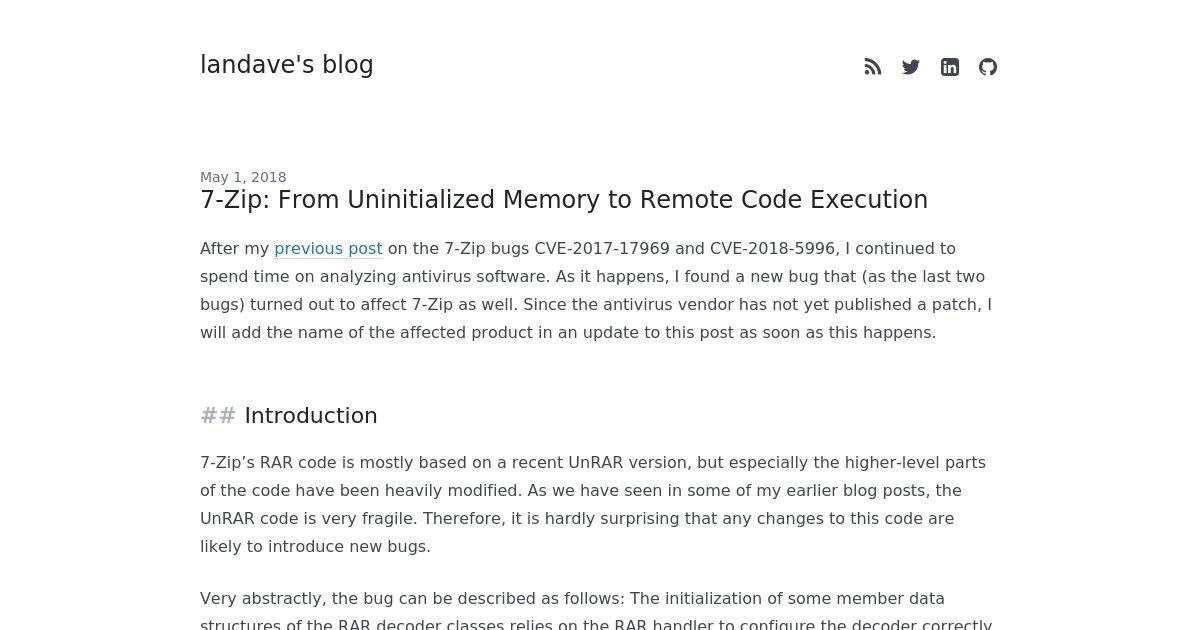Image resolution: width=1200 pixels, height=630 pixels.
Task: Open the RSS feed icon
Action: (873, 67)
